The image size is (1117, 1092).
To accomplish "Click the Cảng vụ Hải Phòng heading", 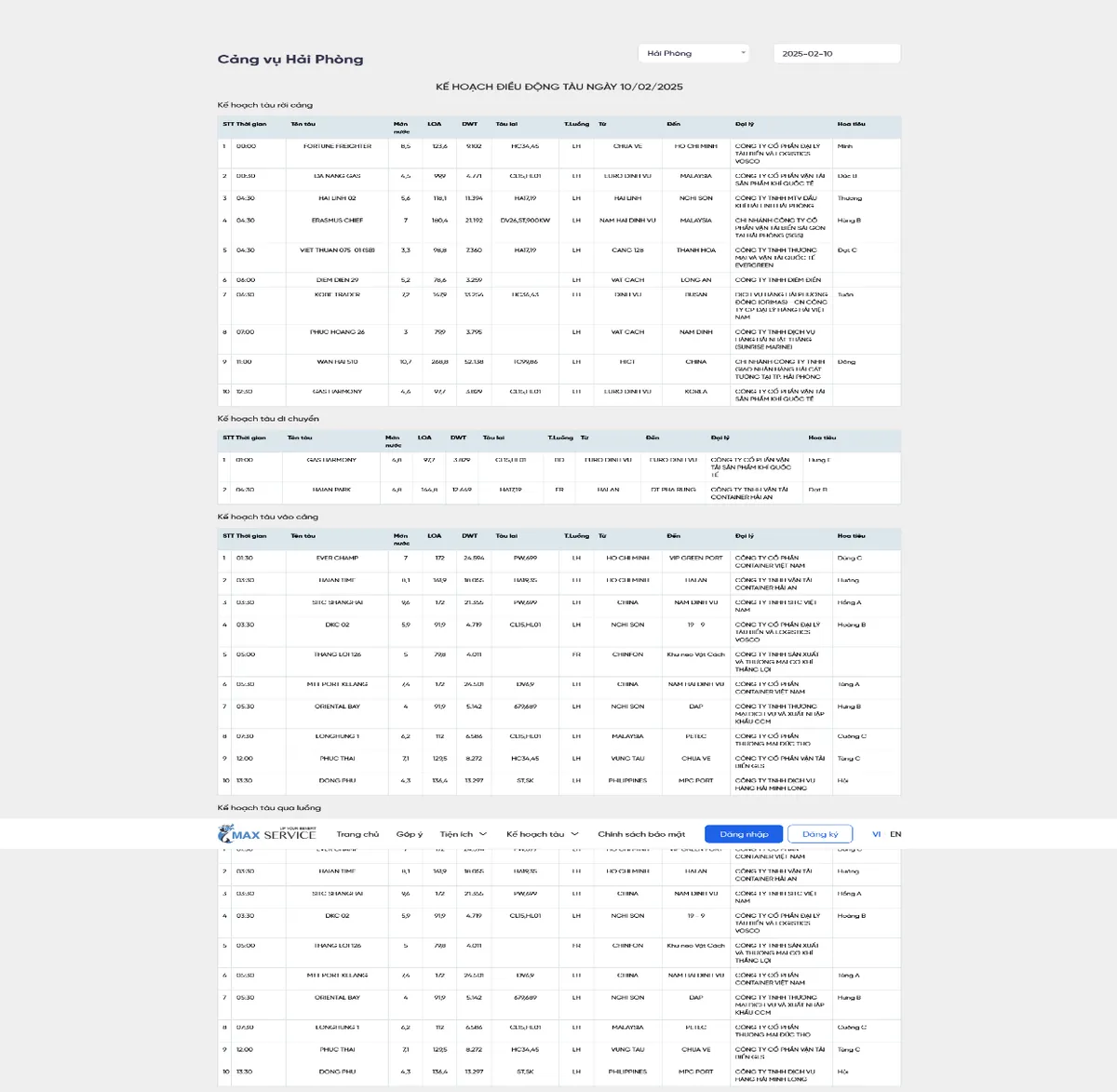I will click(290, 60).
